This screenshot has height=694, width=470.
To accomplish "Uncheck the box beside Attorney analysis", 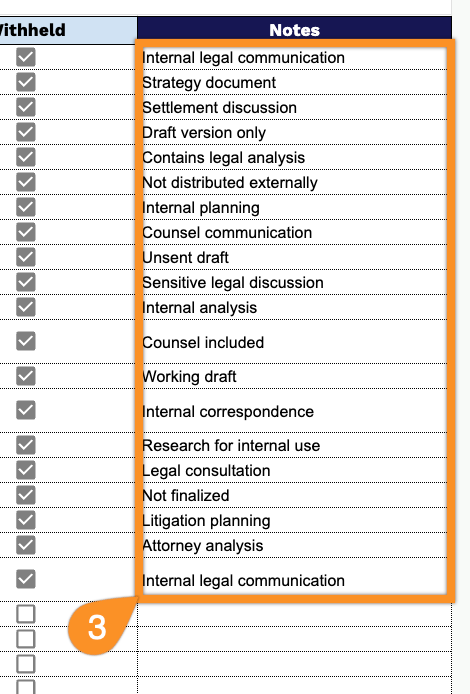I will tap(26, 545).
